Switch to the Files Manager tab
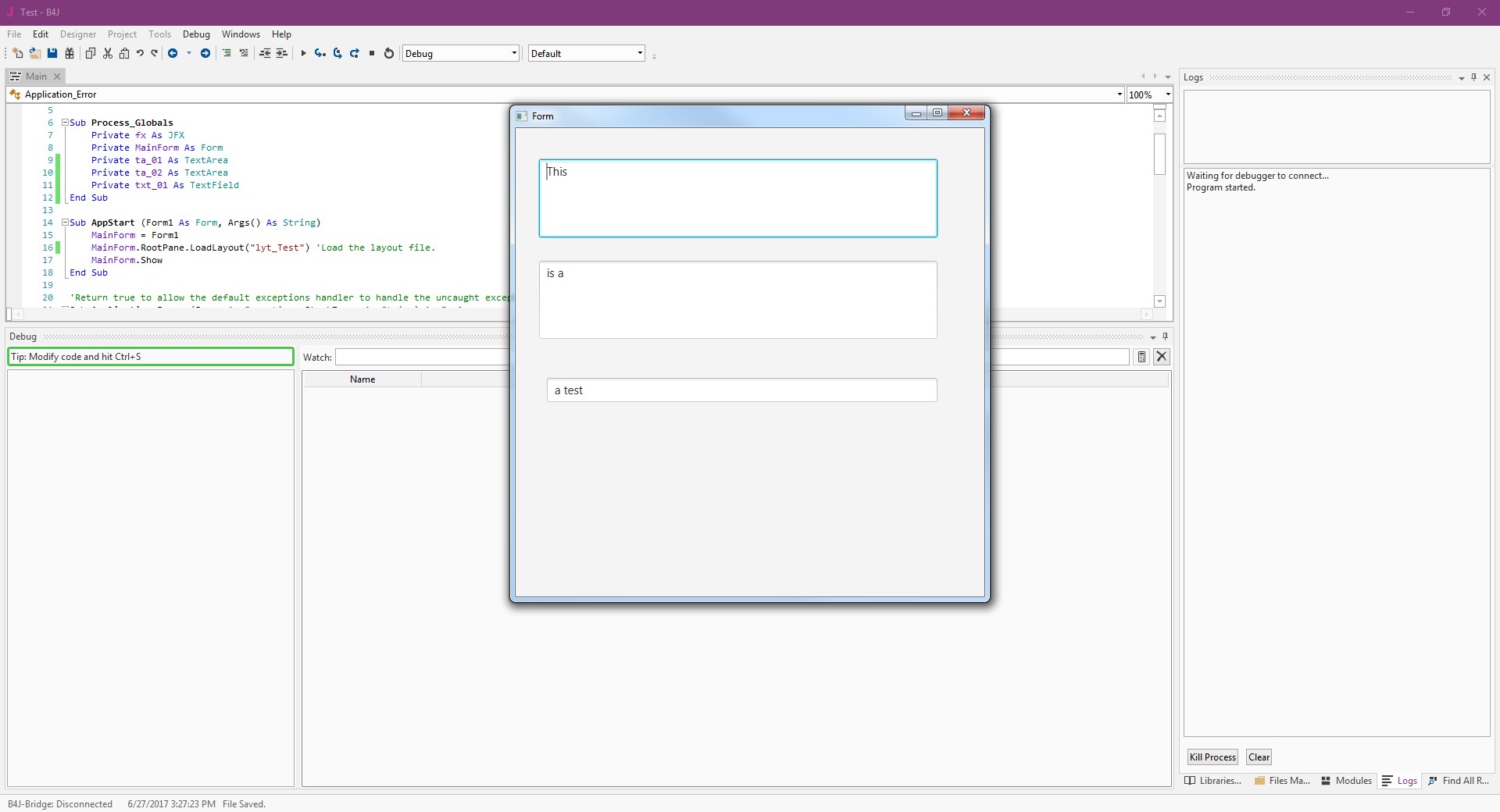Screen dimensions: 1500x812 coord(1282,781)
